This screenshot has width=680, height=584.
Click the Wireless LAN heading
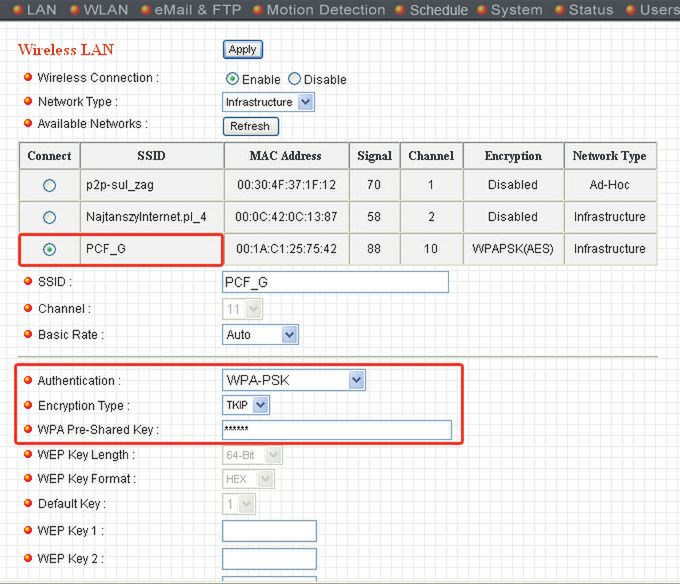pyautogui.click(x=66, y=50)
